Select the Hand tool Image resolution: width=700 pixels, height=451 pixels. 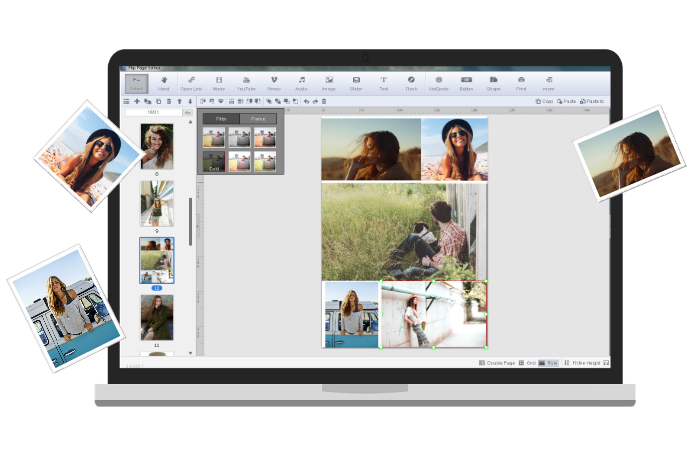click(163, 82)
